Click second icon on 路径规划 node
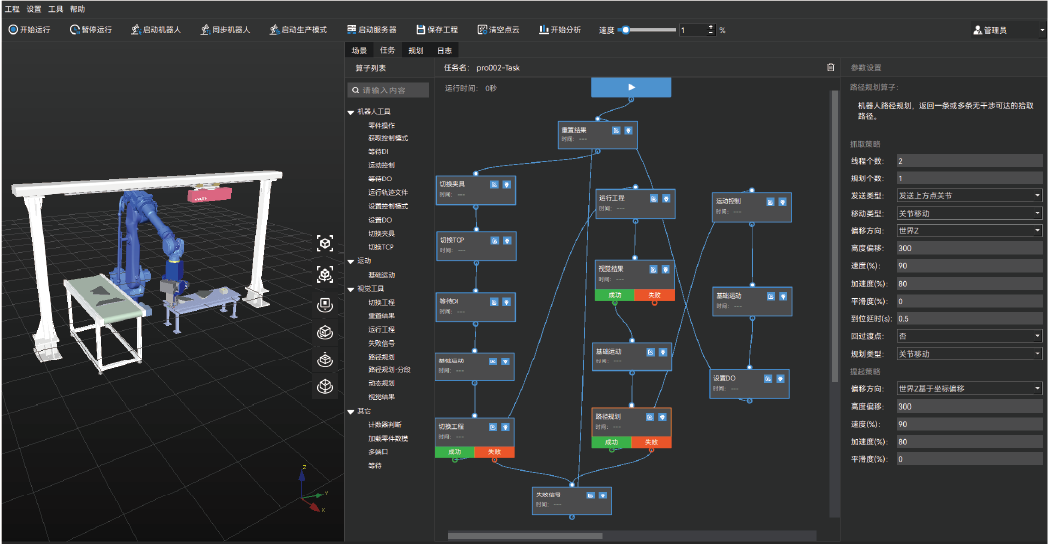Image resolution: width=1048 pixels, height=545 pixels. point(662,417)
